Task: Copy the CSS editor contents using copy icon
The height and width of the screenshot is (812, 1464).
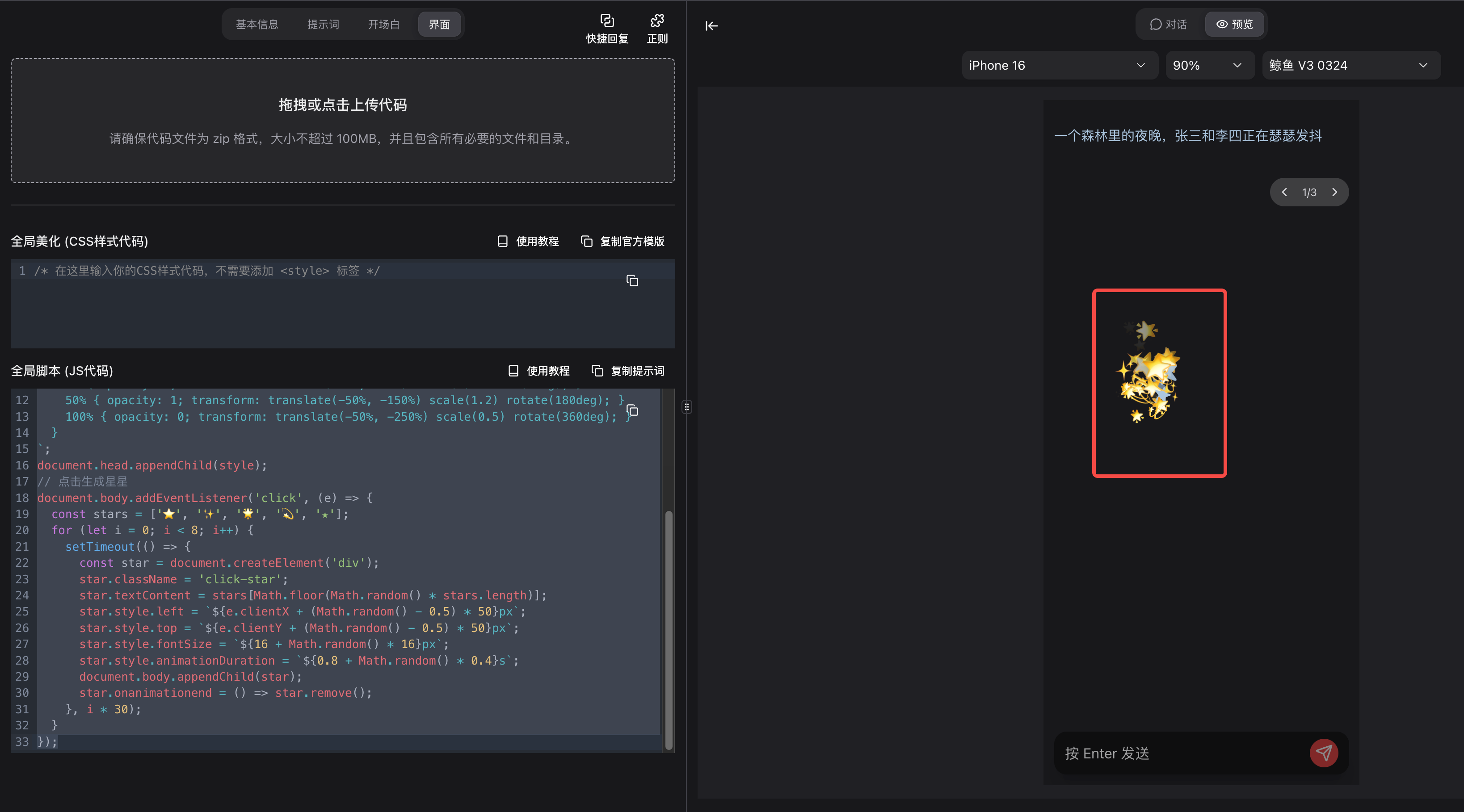Action: pyautogui.click(x=632, y=280)
